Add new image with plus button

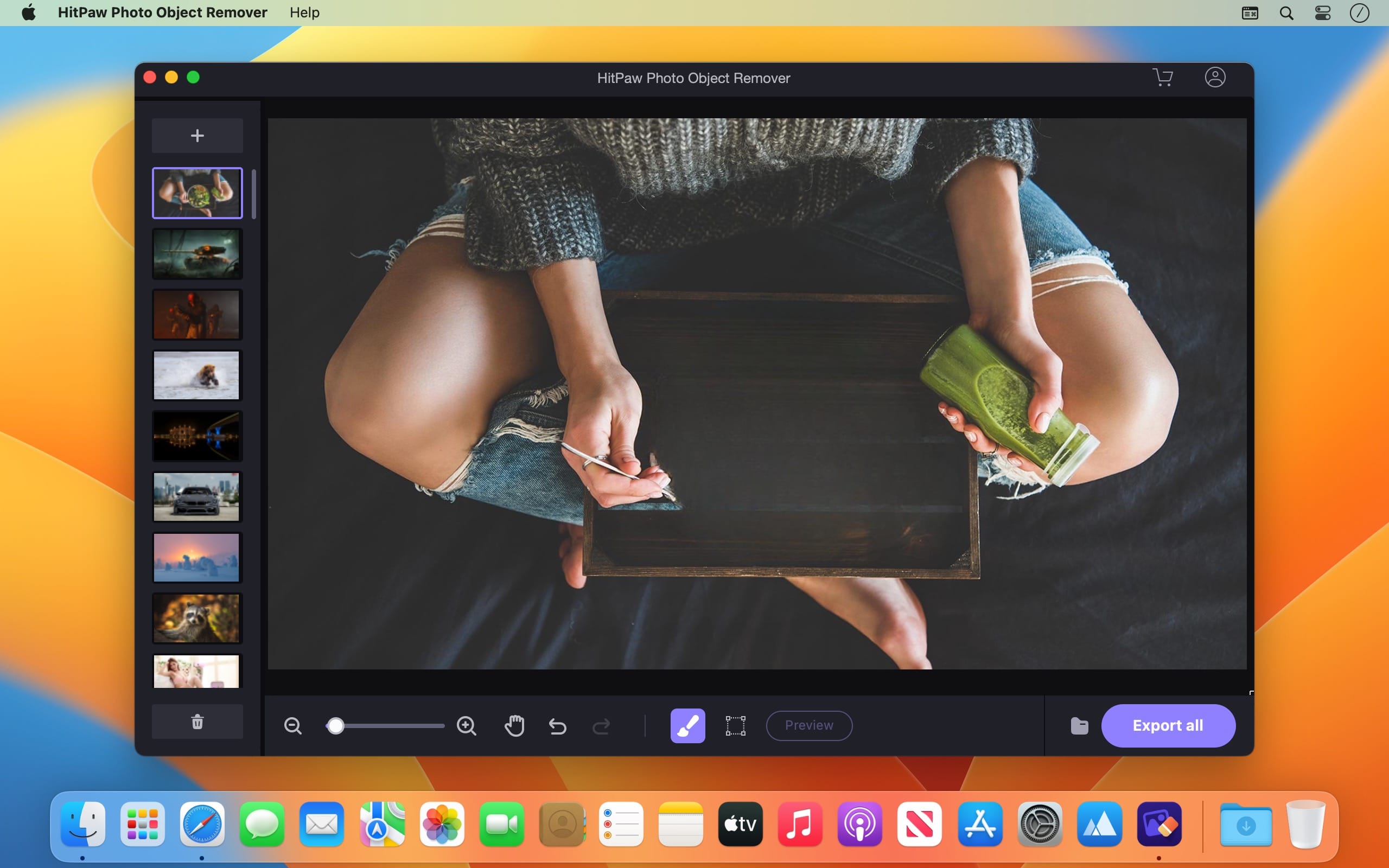(x=197, y=135)
